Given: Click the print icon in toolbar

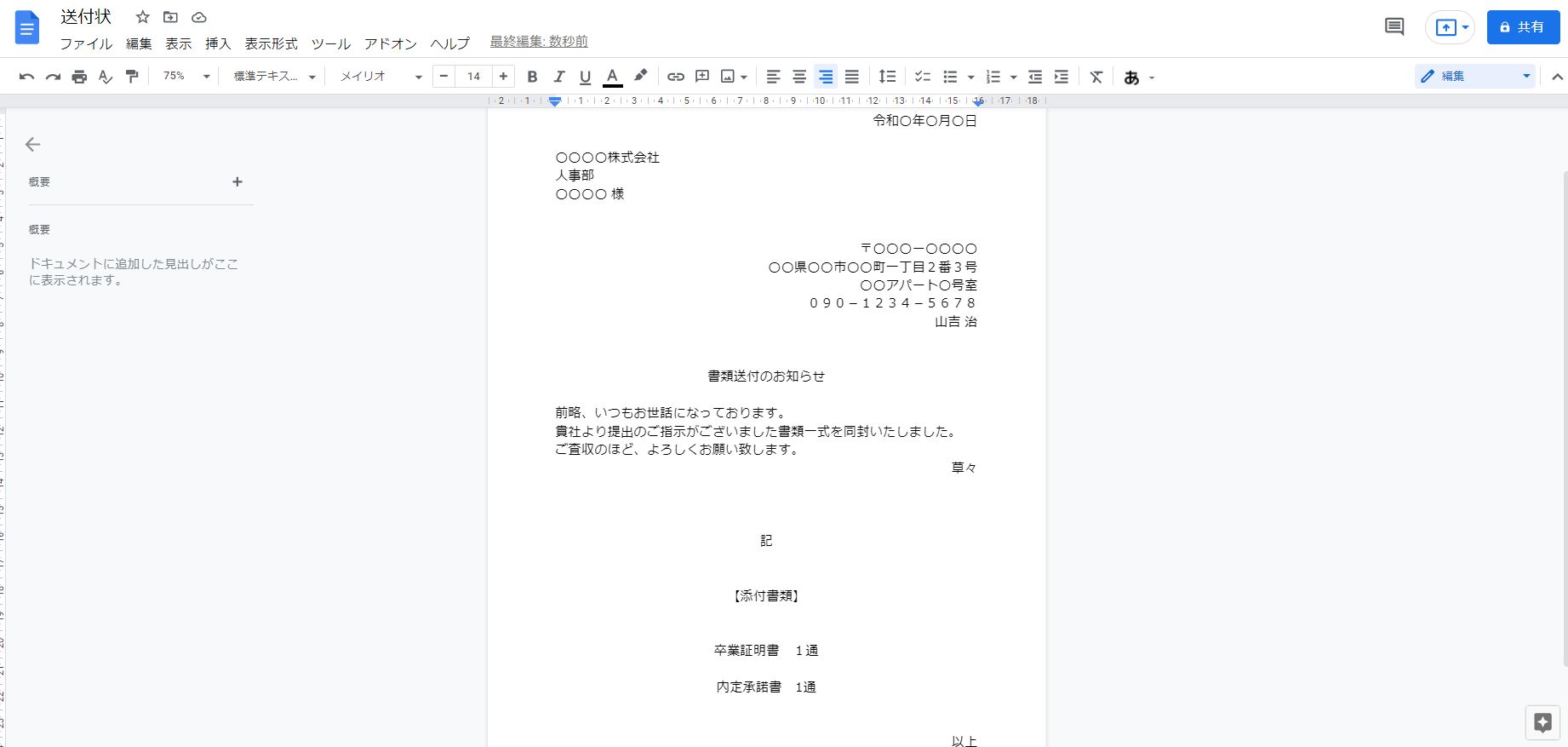Looking at the screenshot, I should 79,77.
